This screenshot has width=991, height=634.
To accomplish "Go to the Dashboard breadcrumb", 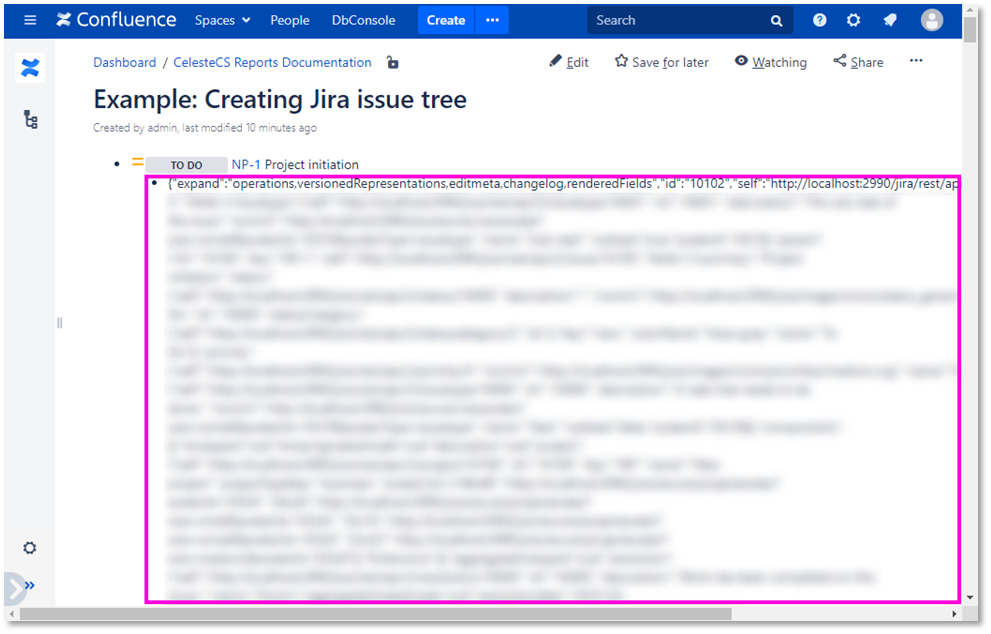I will click(x=125, y=63).
